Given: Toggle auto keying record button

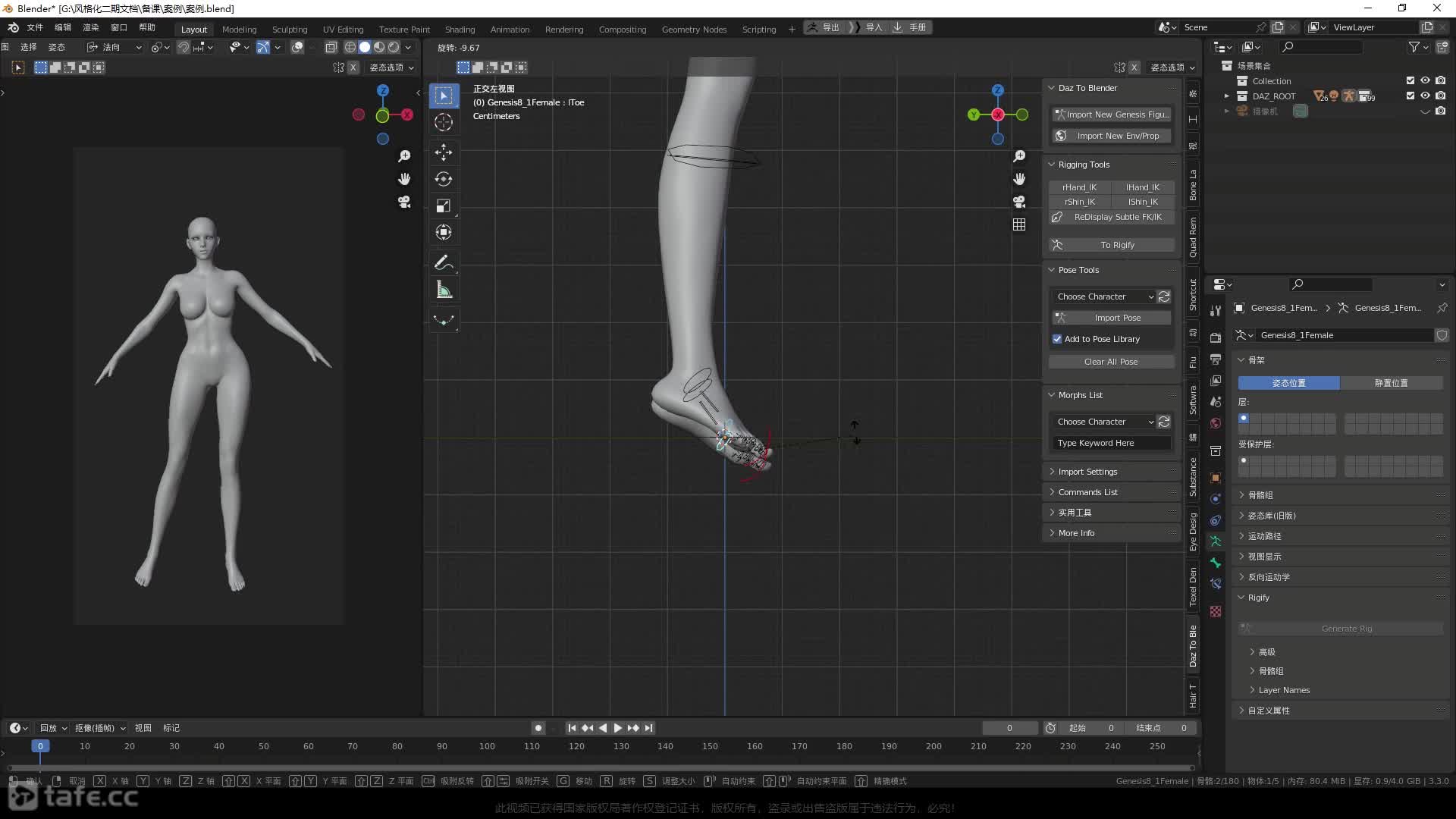Looking at the screenshot, I should click(x=538, y=728).
